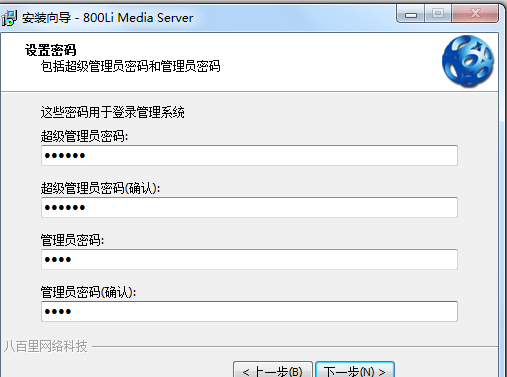This screenshot has height=377, width=507.
Task: Click the title text 安装向导 - 800Li Media Server
Action: 108,18
